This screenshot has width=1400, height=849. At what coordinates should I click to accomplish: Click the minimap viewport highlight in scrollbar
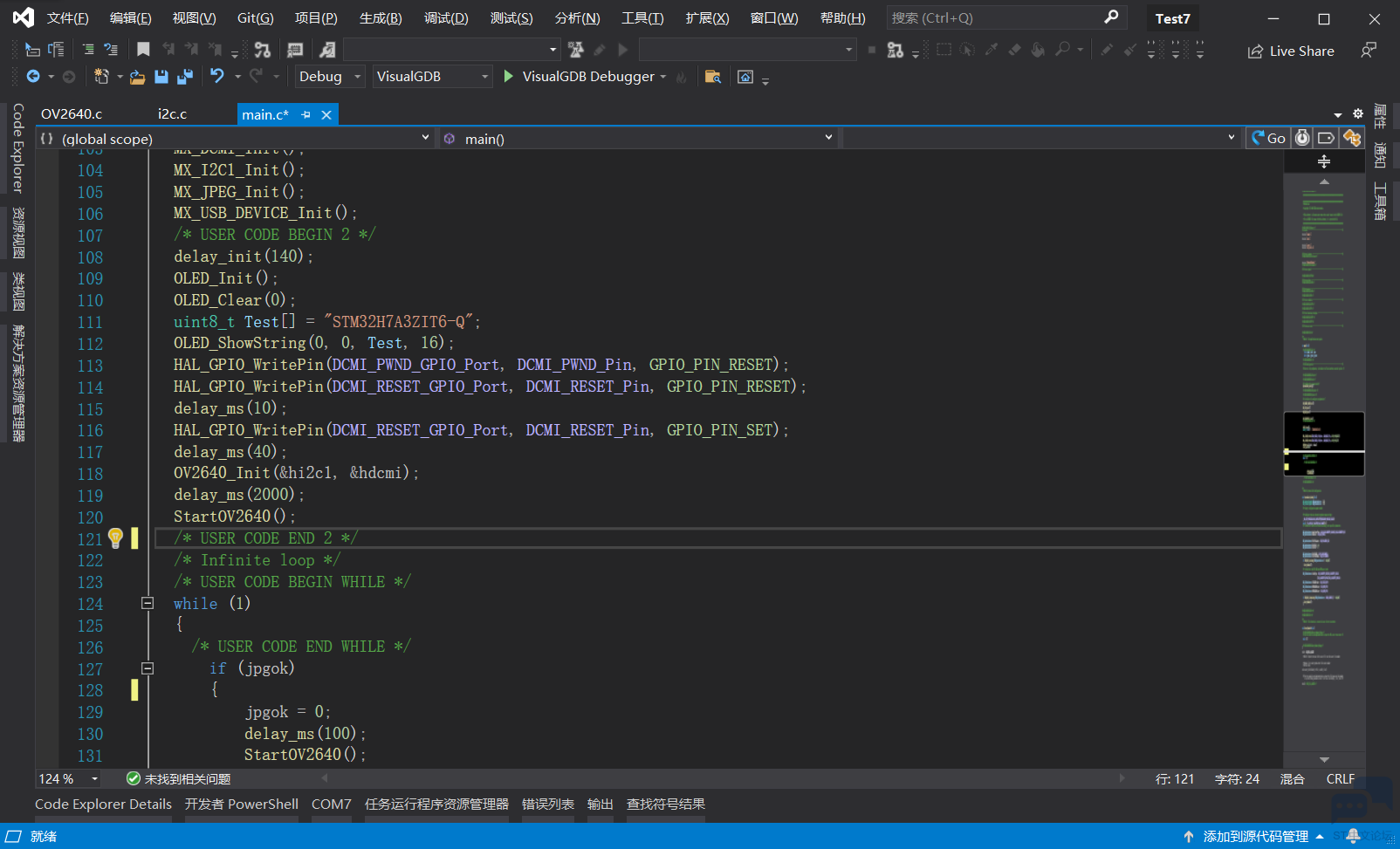pos(1324,443)
